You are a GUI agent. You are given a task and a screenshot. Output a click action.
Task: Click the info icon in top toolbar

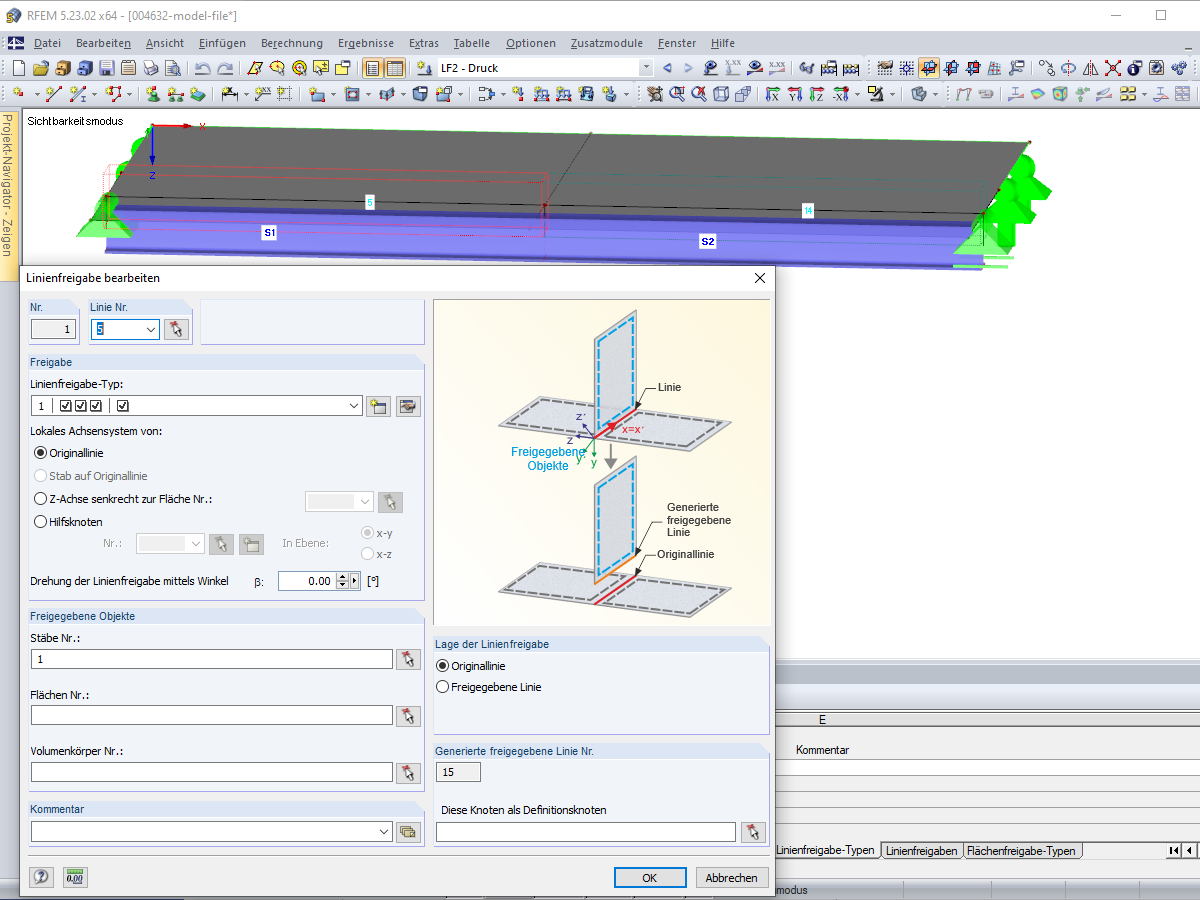[x=1134, y=68]
